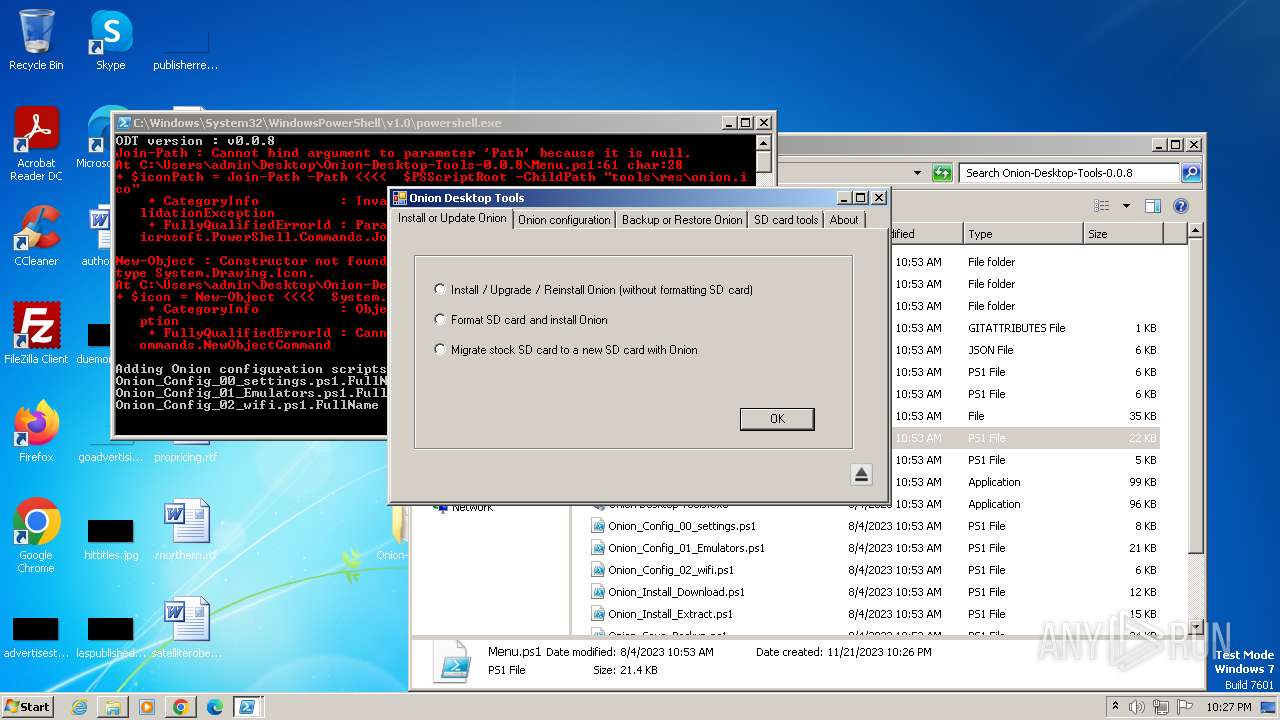Sort files by the Type column header
Screen dimensions: 1280x720
click(x=1023, y=234)
